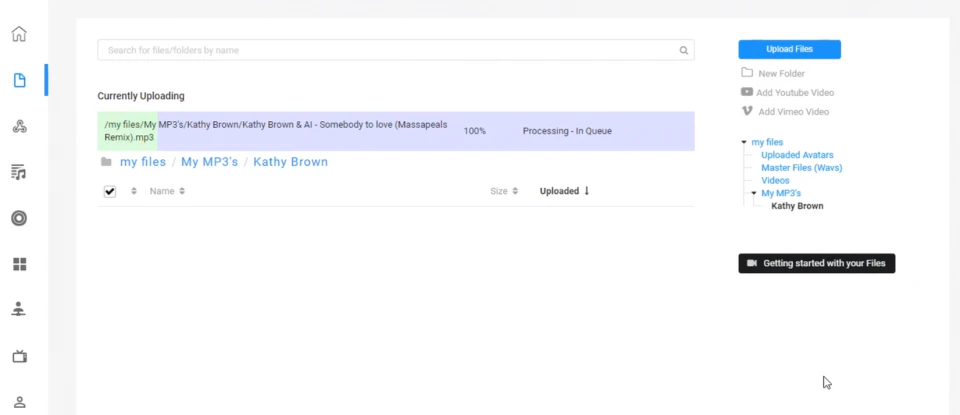Open the four-squares grid icon in sidebar
The width and height of the screenshot is (960, 415).
pyautogui.click(x=20, y=264)
